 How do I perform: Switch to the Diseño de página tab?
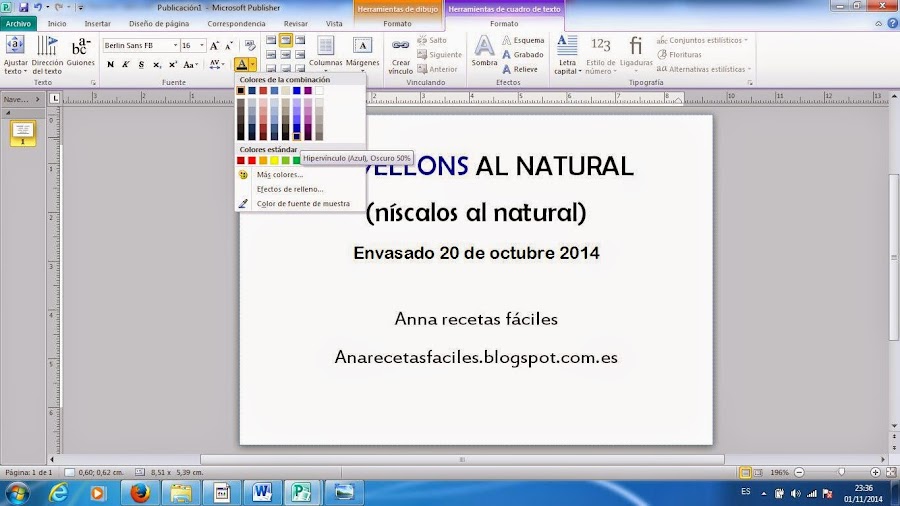point(159,24)
